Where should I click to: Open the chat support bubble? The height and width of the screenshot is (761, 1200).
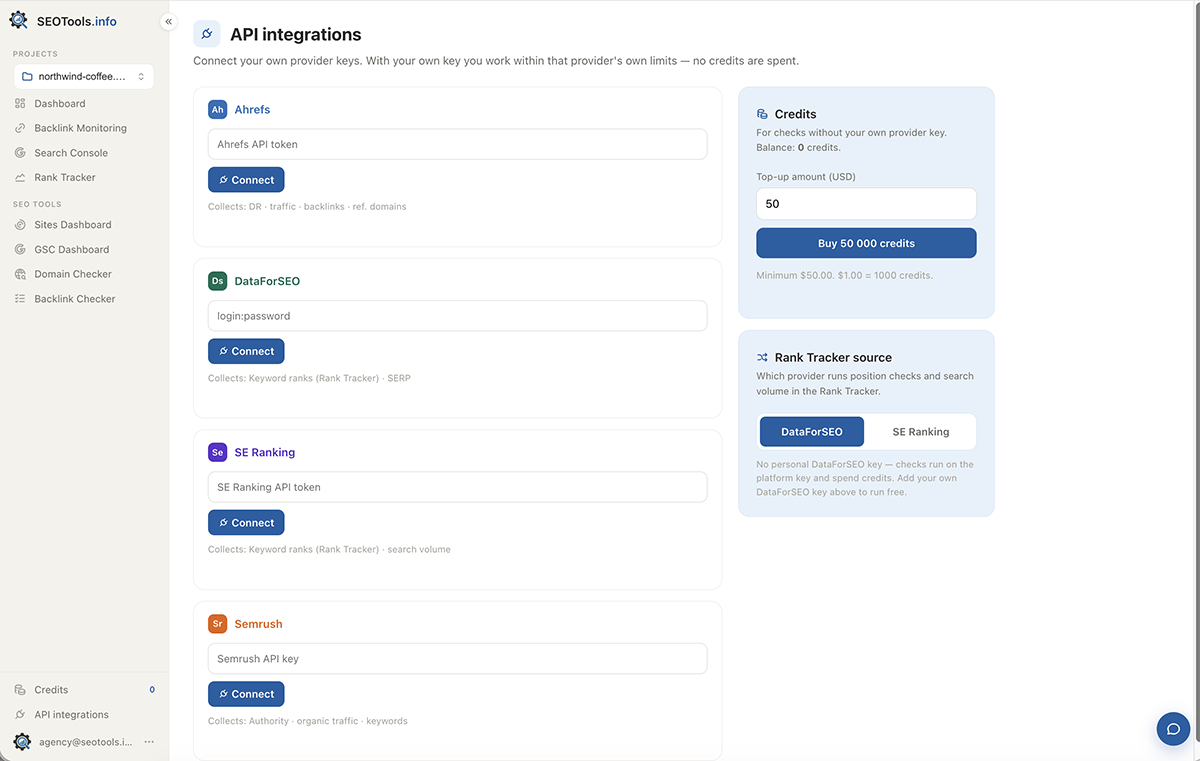[x=1173, y=729]
